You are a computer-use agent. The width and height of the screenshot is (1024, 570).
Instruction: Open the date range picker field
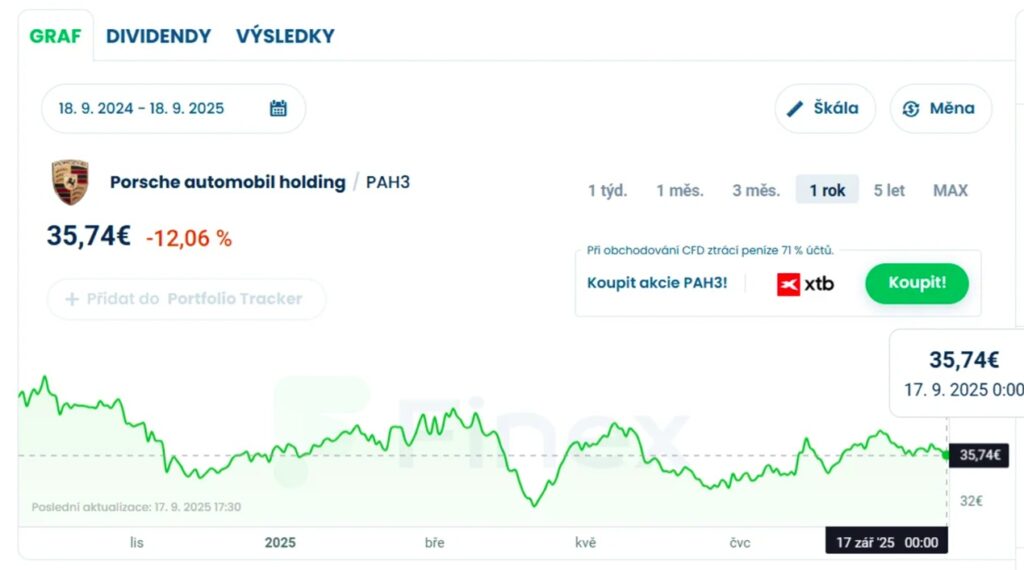[x=160, y=109]
